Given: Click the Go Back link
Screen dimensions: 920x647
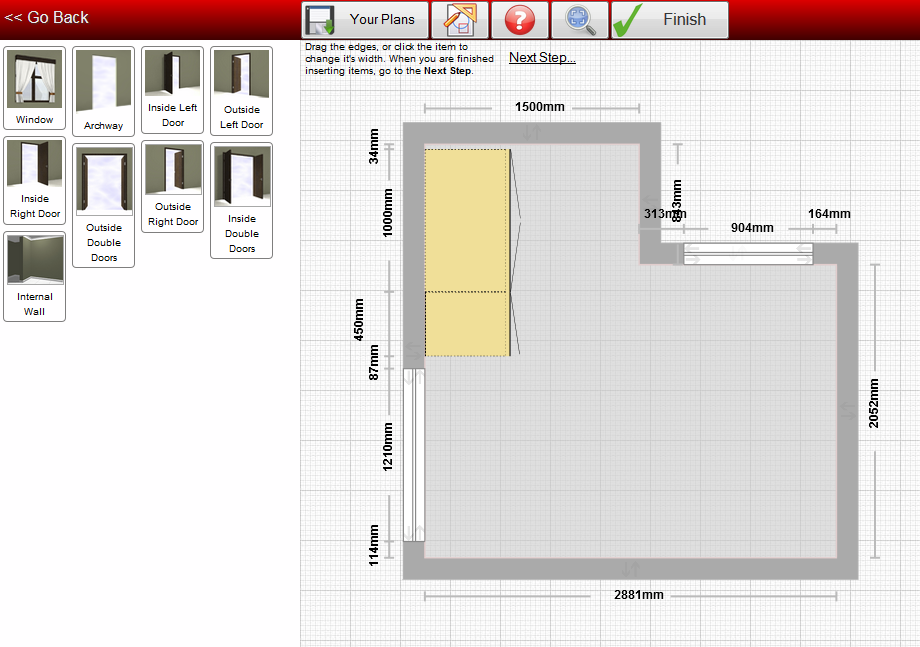Looking at the screenshot, I should (46, 18).
